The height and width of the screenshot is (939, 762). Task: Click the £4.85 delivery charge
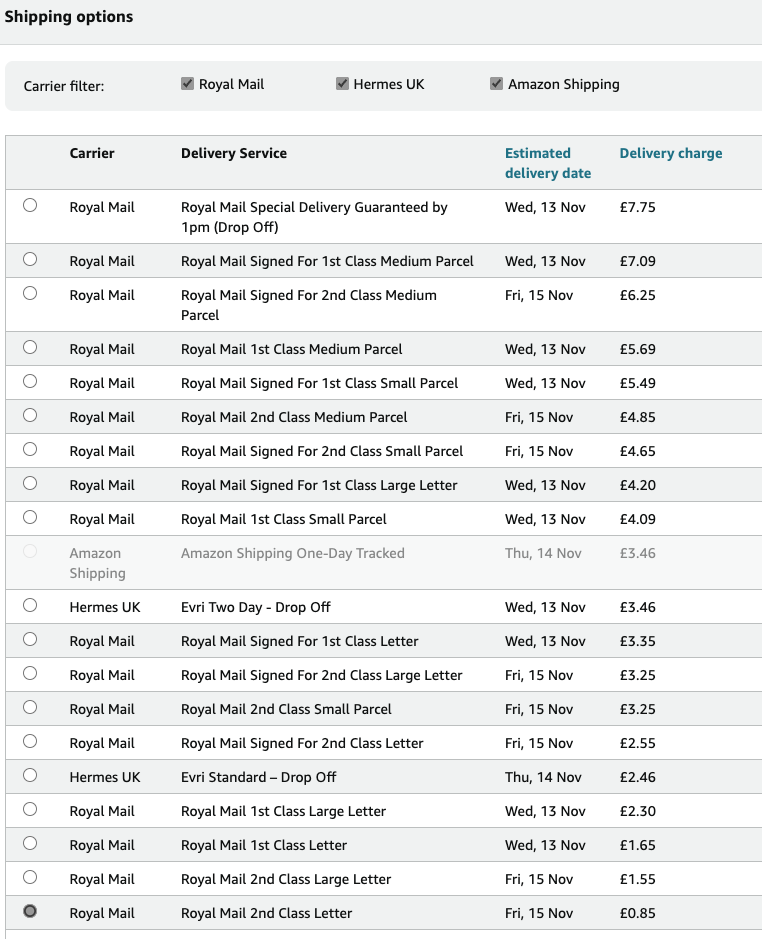click(x=637, y=417)
